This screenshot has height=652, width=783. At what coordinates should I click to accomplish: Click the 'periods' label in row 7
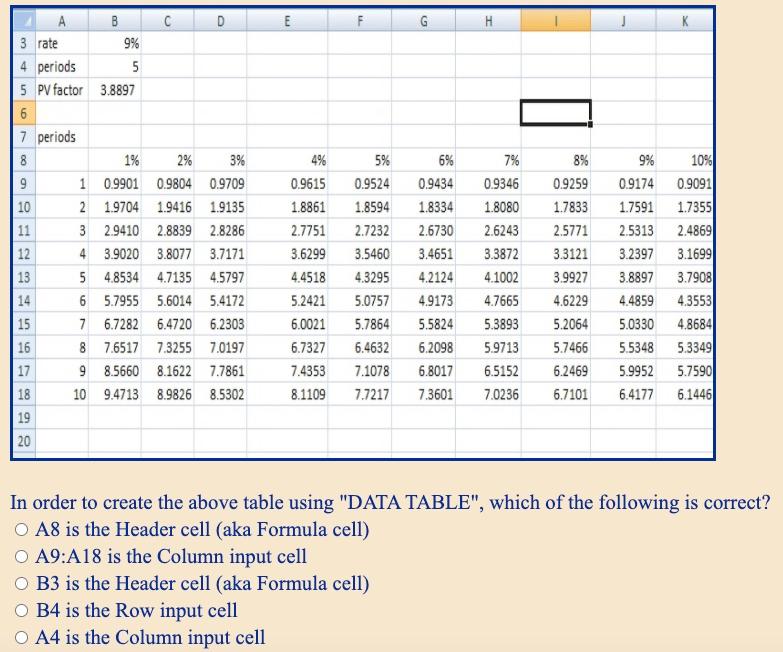pos(62,137)
